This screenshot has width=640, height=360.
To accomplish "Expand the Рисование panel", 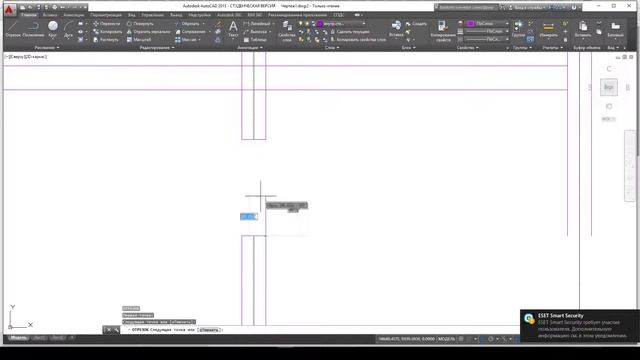I will point(47,48).
